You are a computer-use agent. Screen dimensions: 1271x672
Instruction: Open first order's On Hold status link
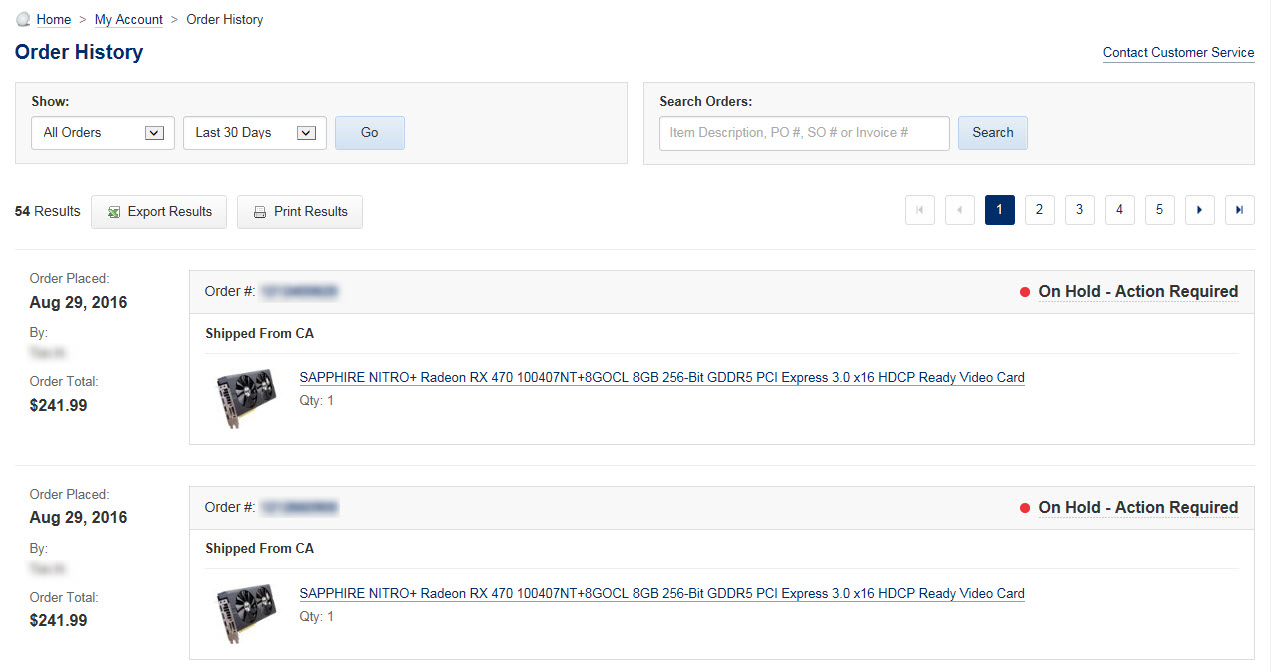pos(1138,292)
